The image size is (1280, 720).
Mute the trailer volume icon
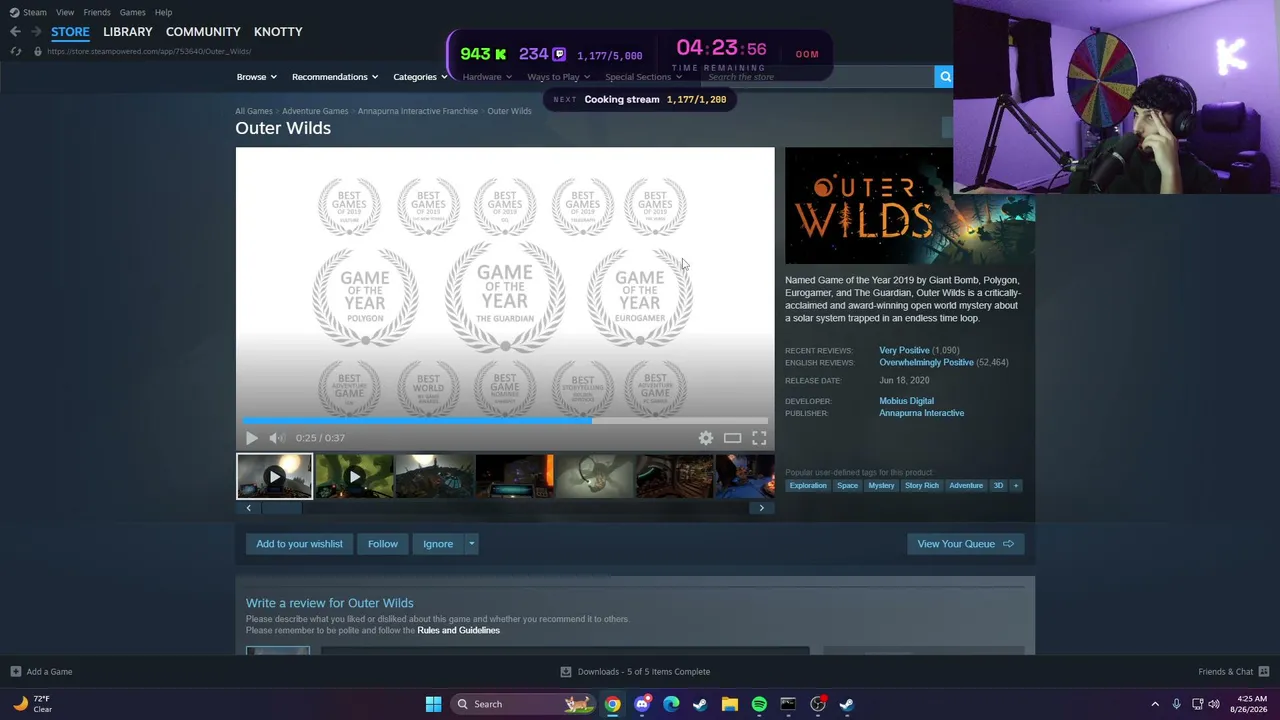point(277,438)
